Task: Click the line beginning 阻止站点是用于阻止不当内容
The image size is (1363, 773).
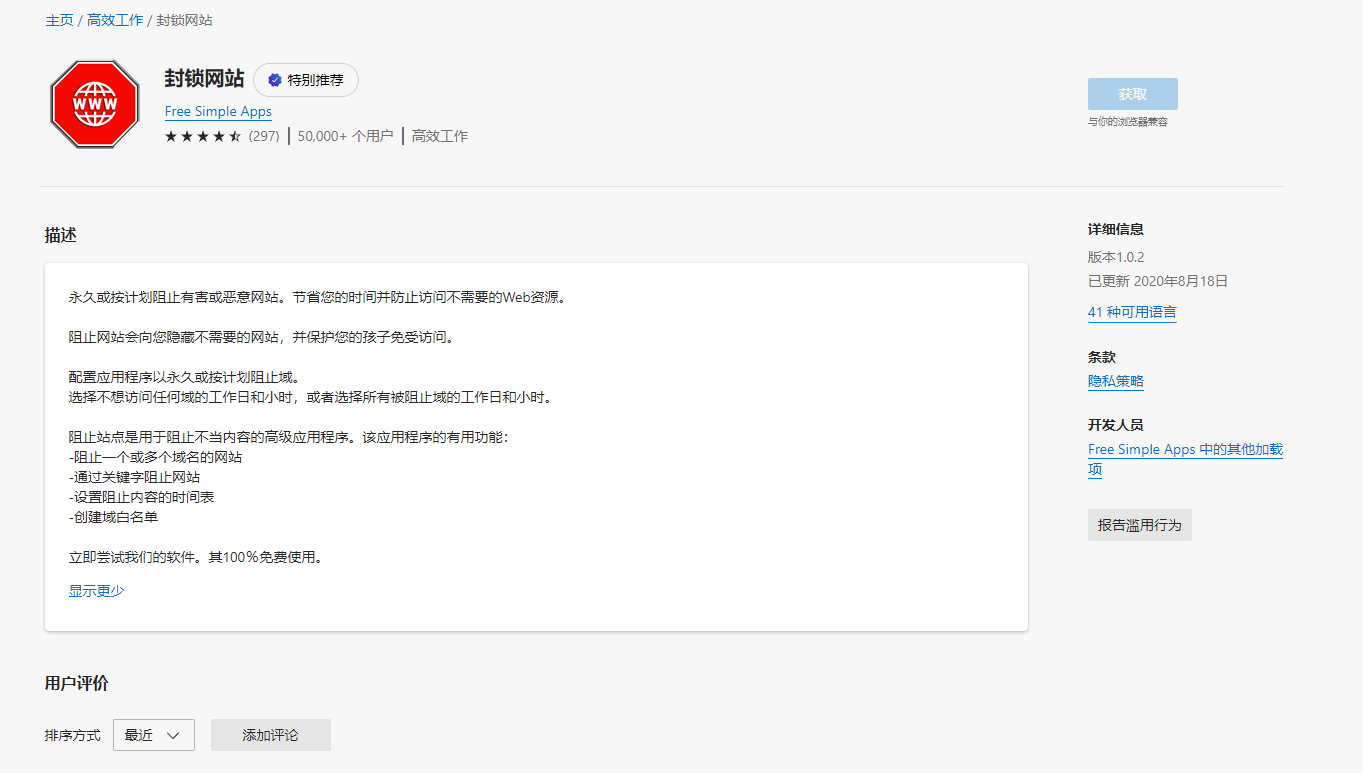Action: (x=289, y=437)
